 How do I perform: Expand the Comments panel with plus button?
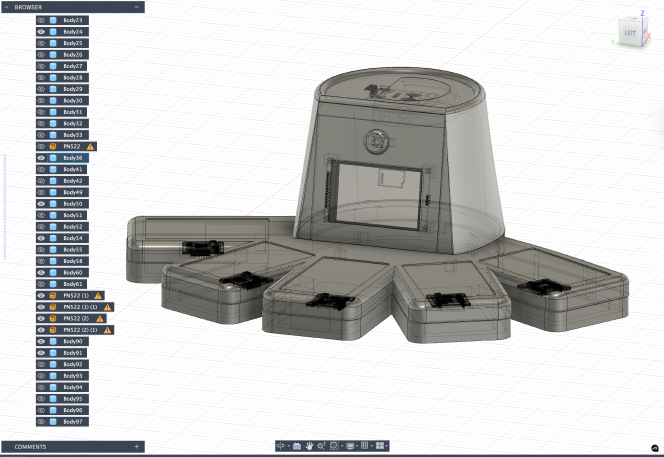coord(137,446)
